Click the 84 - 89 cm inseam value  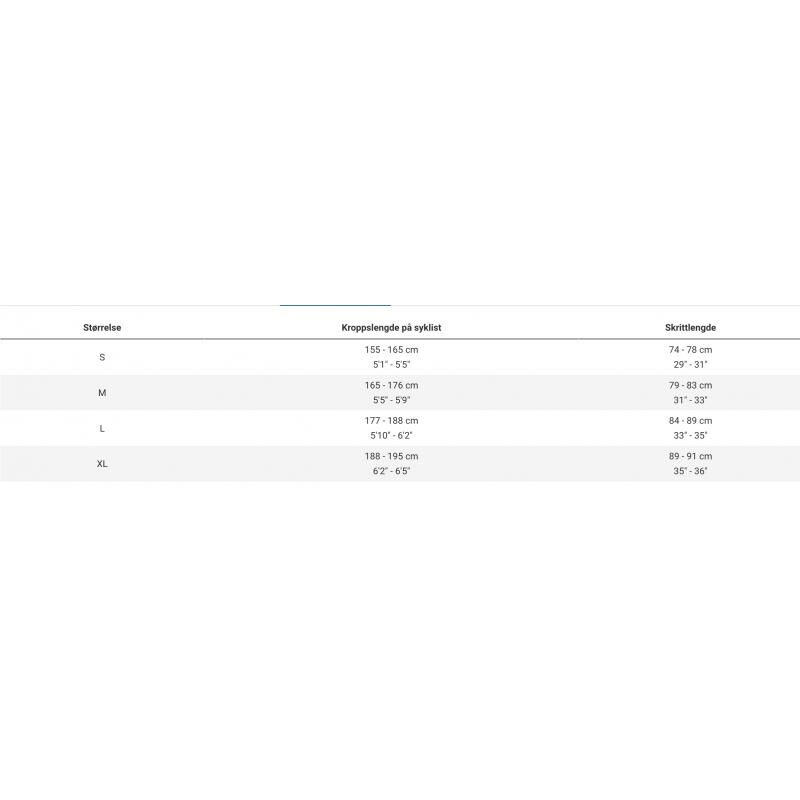690,421
